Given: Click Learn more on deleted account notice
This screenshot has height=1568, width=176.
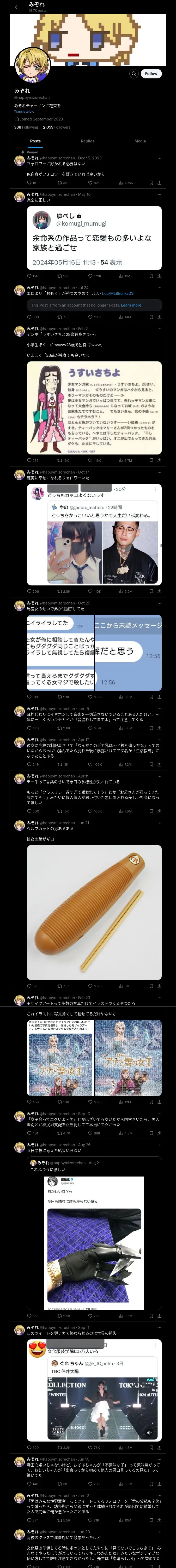Looking at the screenshot, I should (131, 305).
